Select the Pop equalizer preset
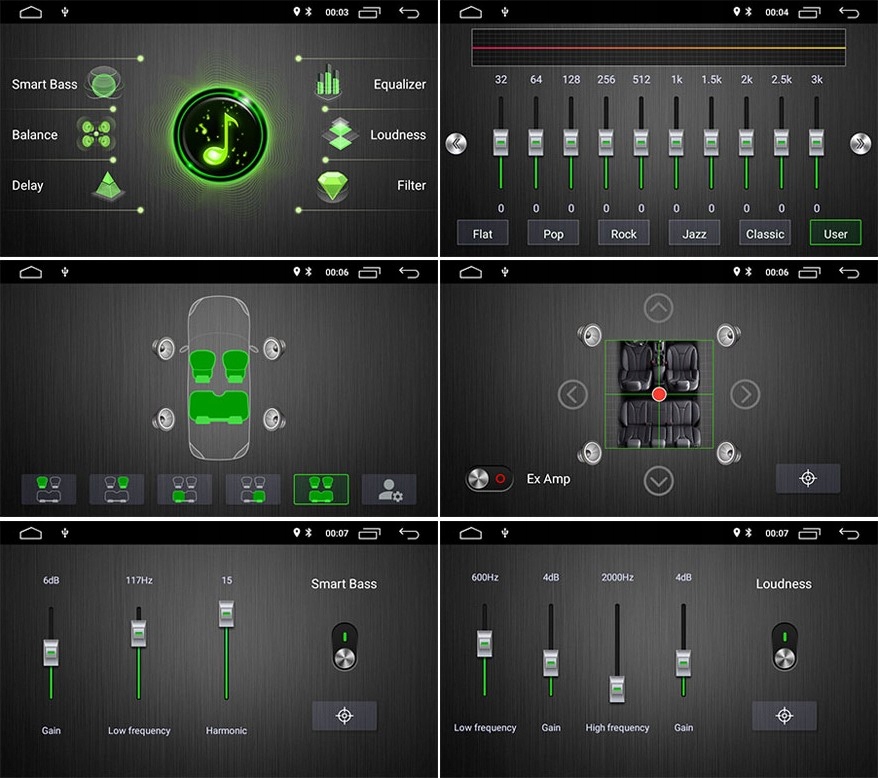Viewport: 878px width, 778px height. point(553,233)
